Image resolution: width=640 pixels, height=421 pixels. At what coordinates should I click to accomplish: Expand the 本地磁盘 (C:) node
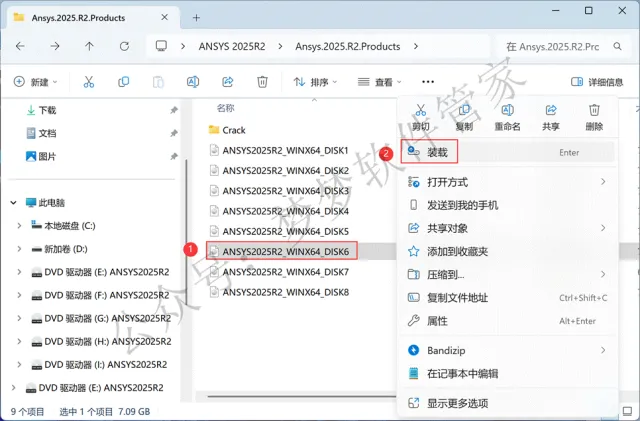19,225
